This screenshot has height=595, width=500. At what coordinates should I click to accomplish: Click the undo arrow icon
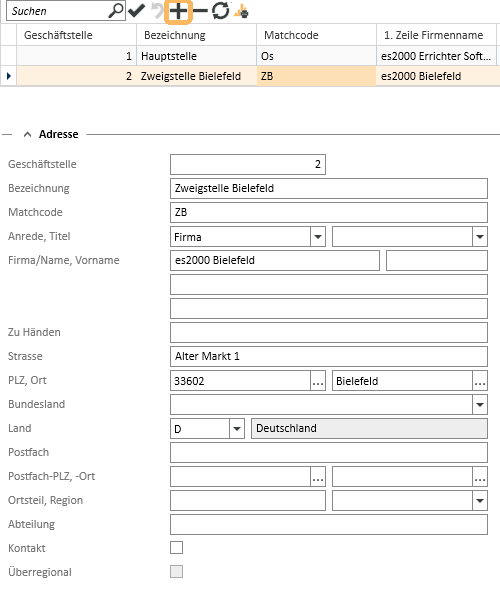point(157,11)
